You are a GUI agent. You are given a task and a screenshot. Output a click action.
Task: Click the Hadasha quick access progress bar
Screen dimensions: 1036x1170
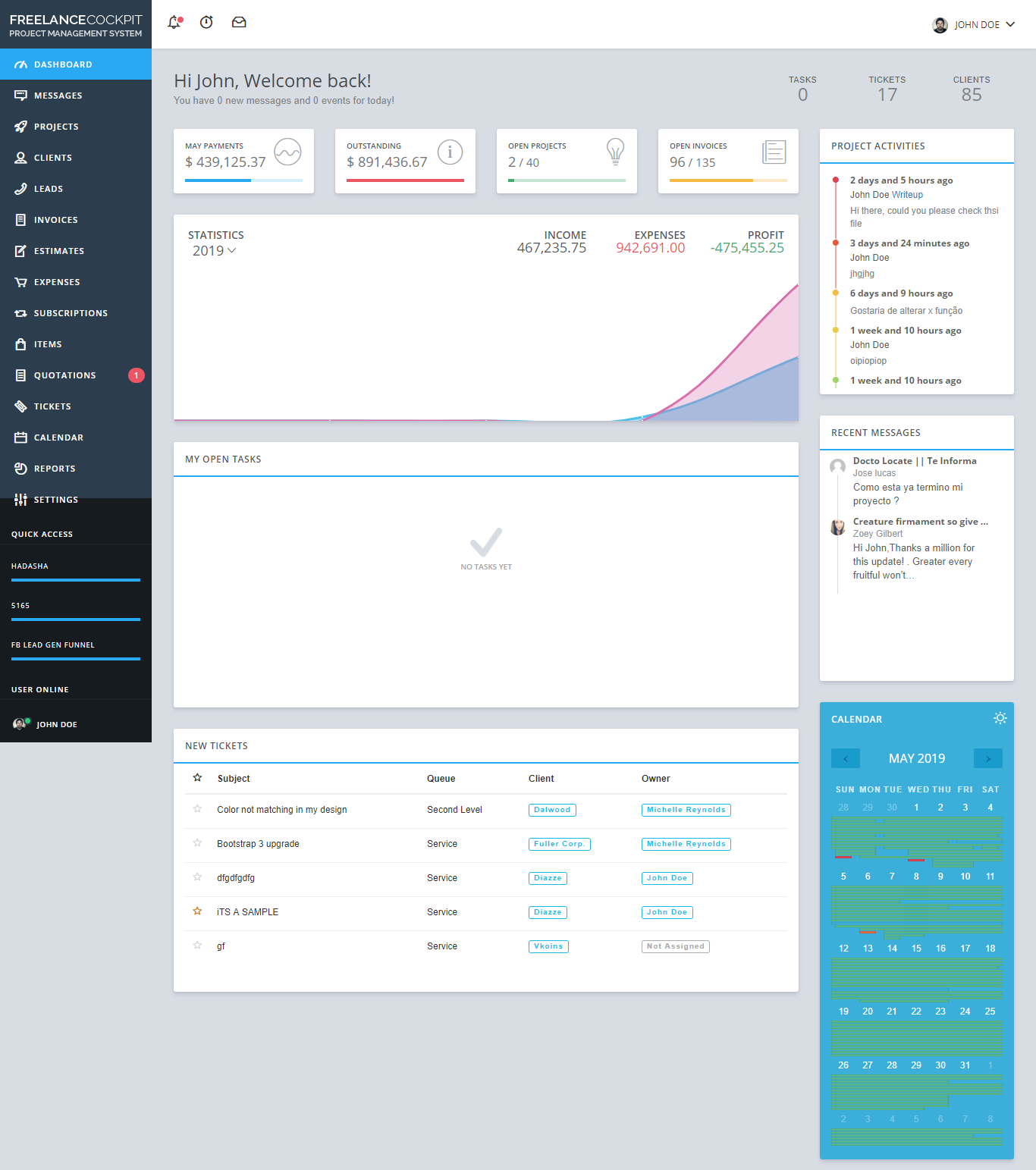76,580
